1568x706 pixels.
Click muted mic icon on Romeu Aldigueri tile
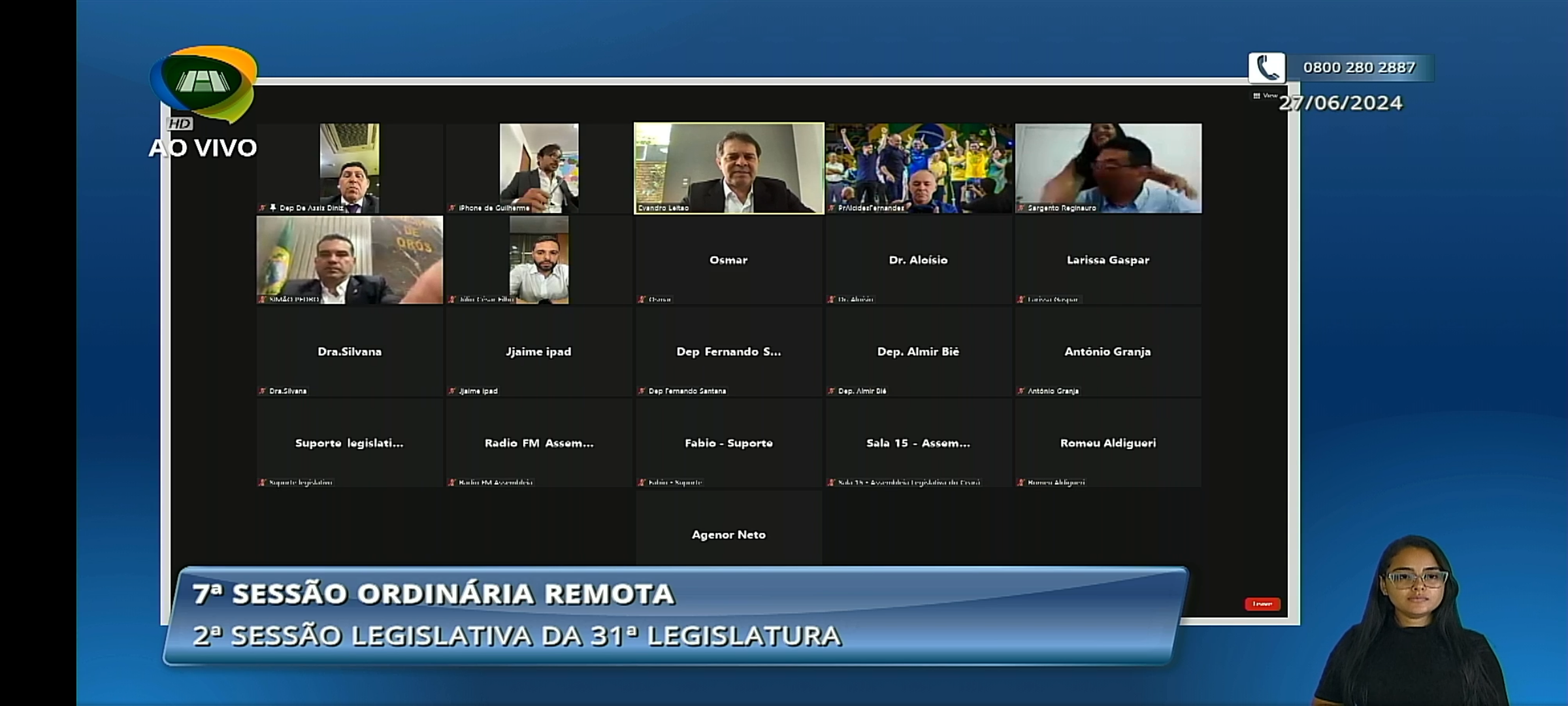(1021, 482)
